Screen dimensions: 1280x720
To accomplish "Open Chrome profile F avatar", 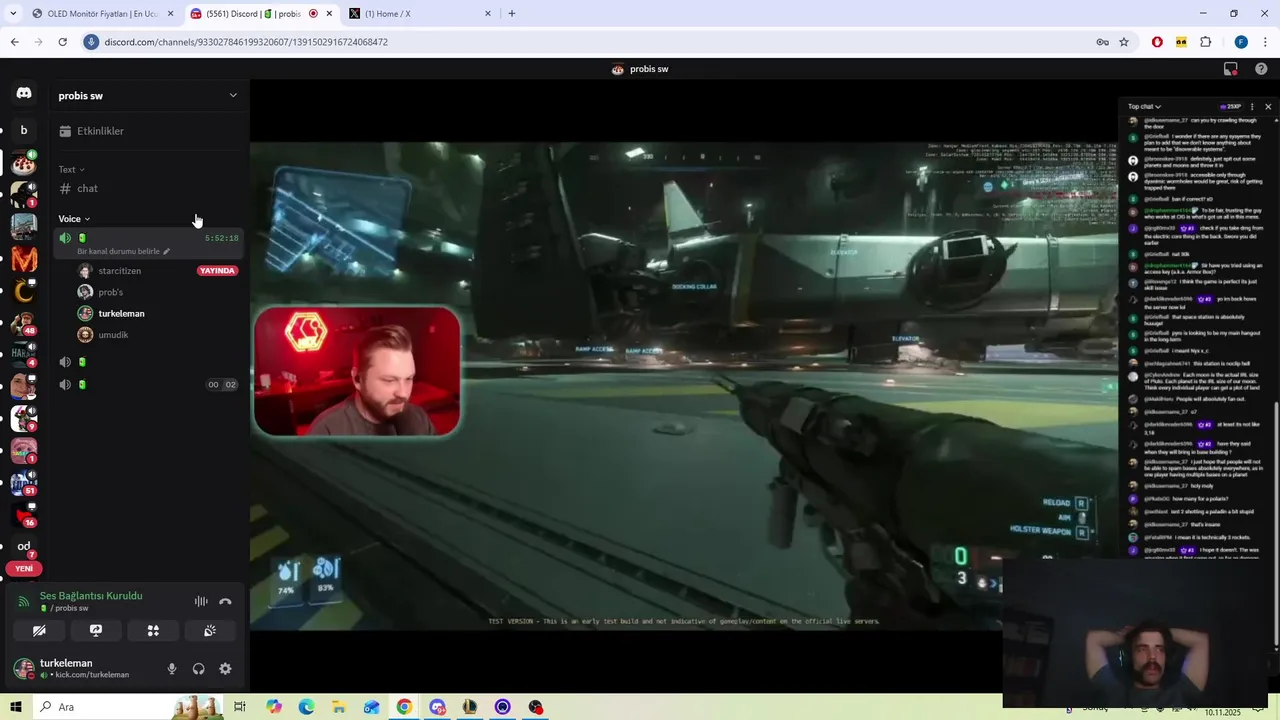I will (x=1241, y=42).
